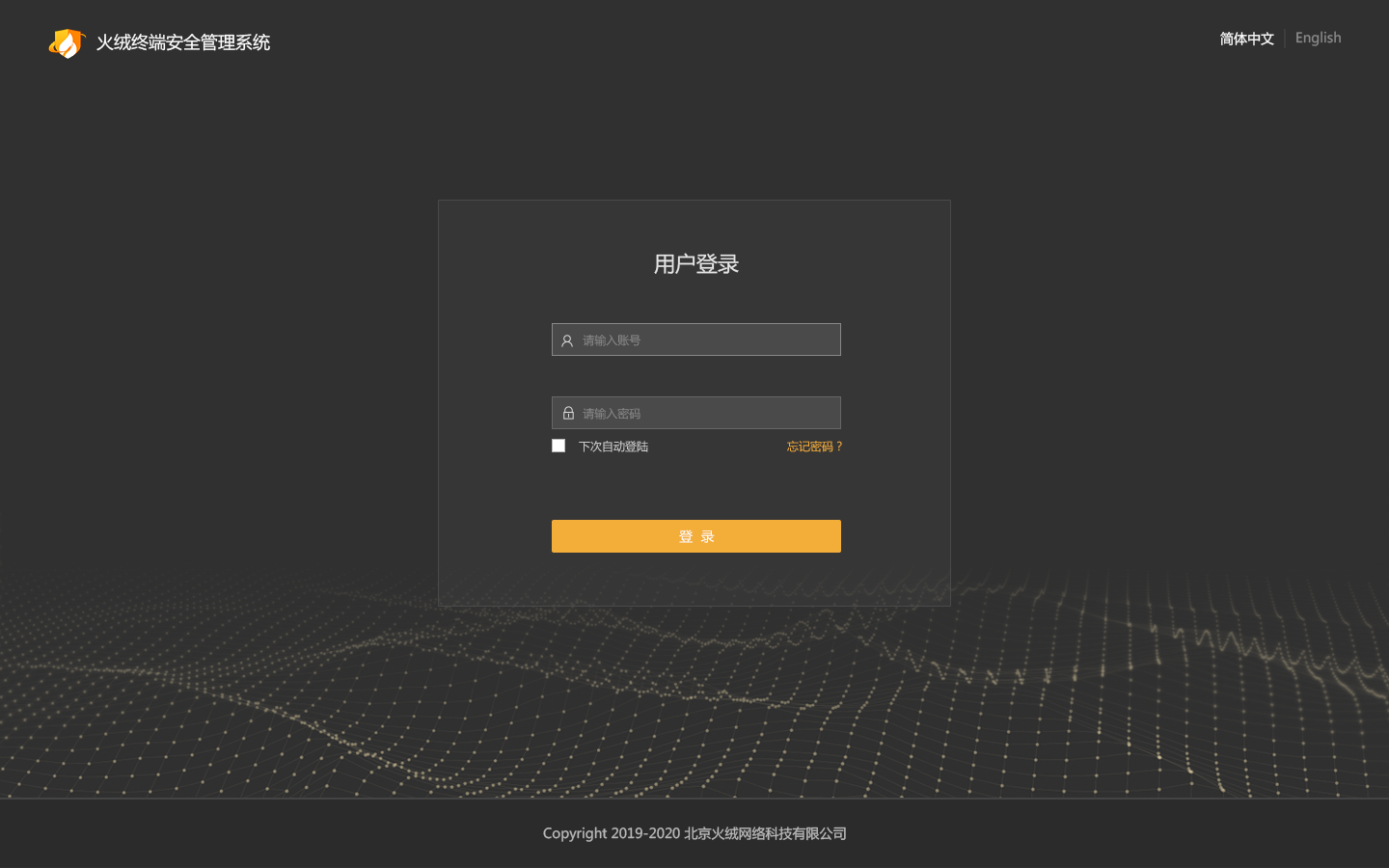Click the user silhouette icon in account field
The image size is (1389, 868).
[567, 340]
